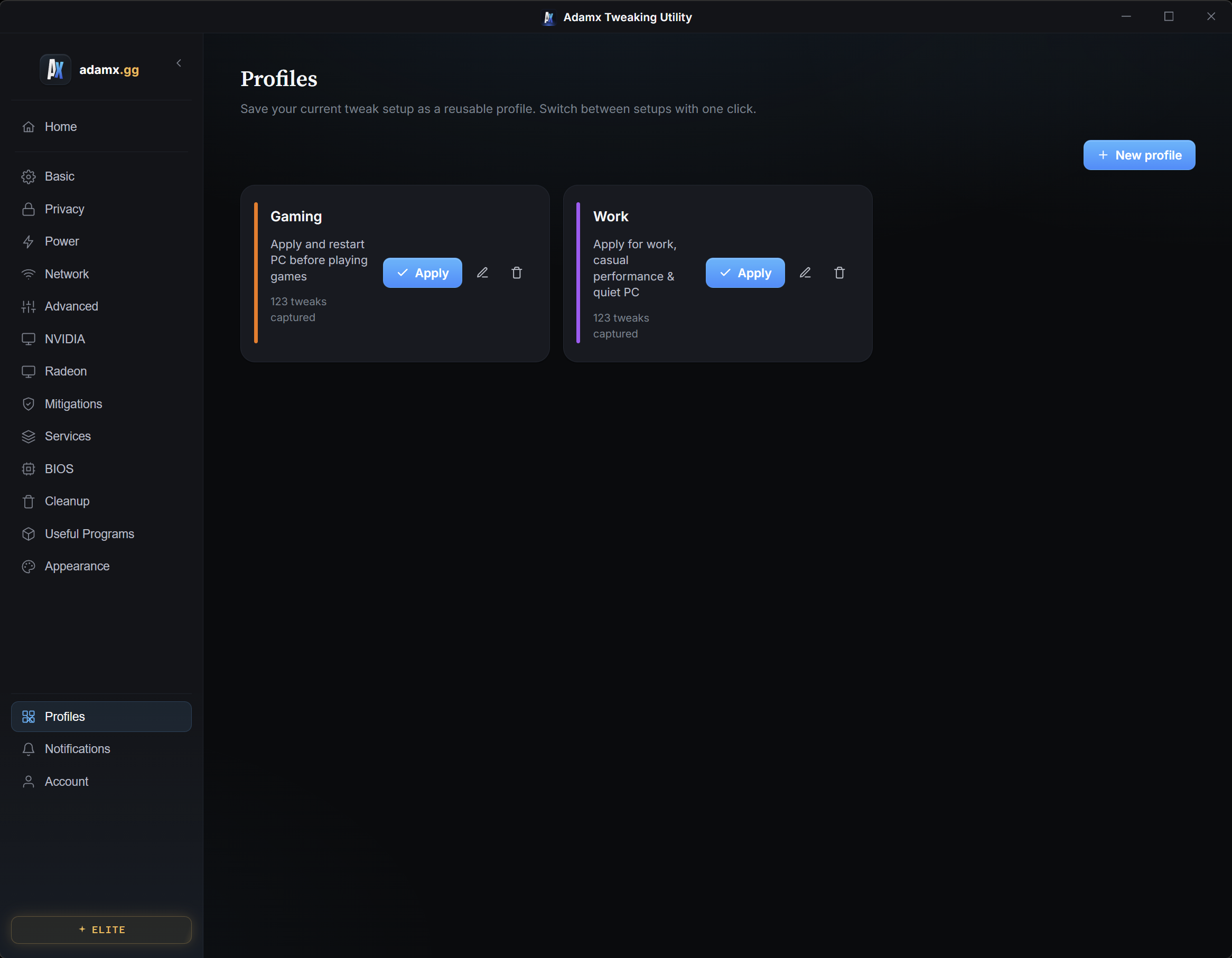Image resolution: width=1232 pixels, height=958 pixels.
Task: Click the Account person icon
Action: (x=28, y=782)
